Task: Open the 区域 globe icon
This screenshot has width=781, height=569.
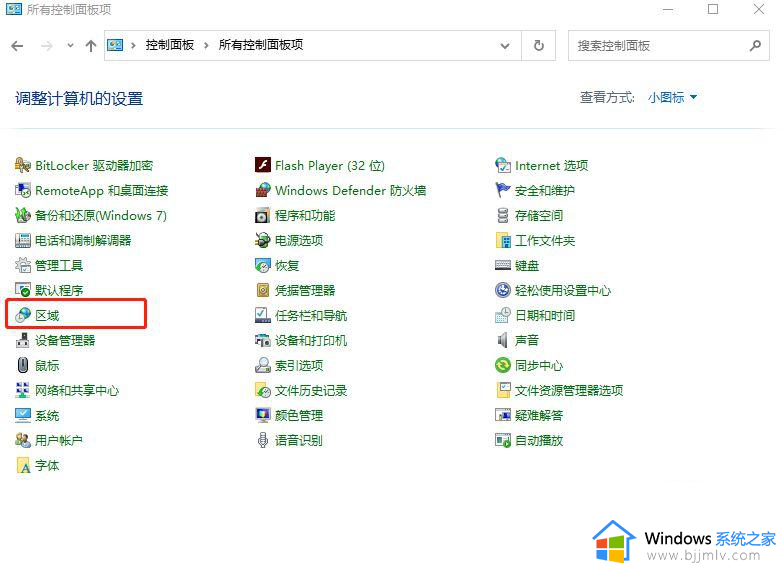Action: pos(23,315)
